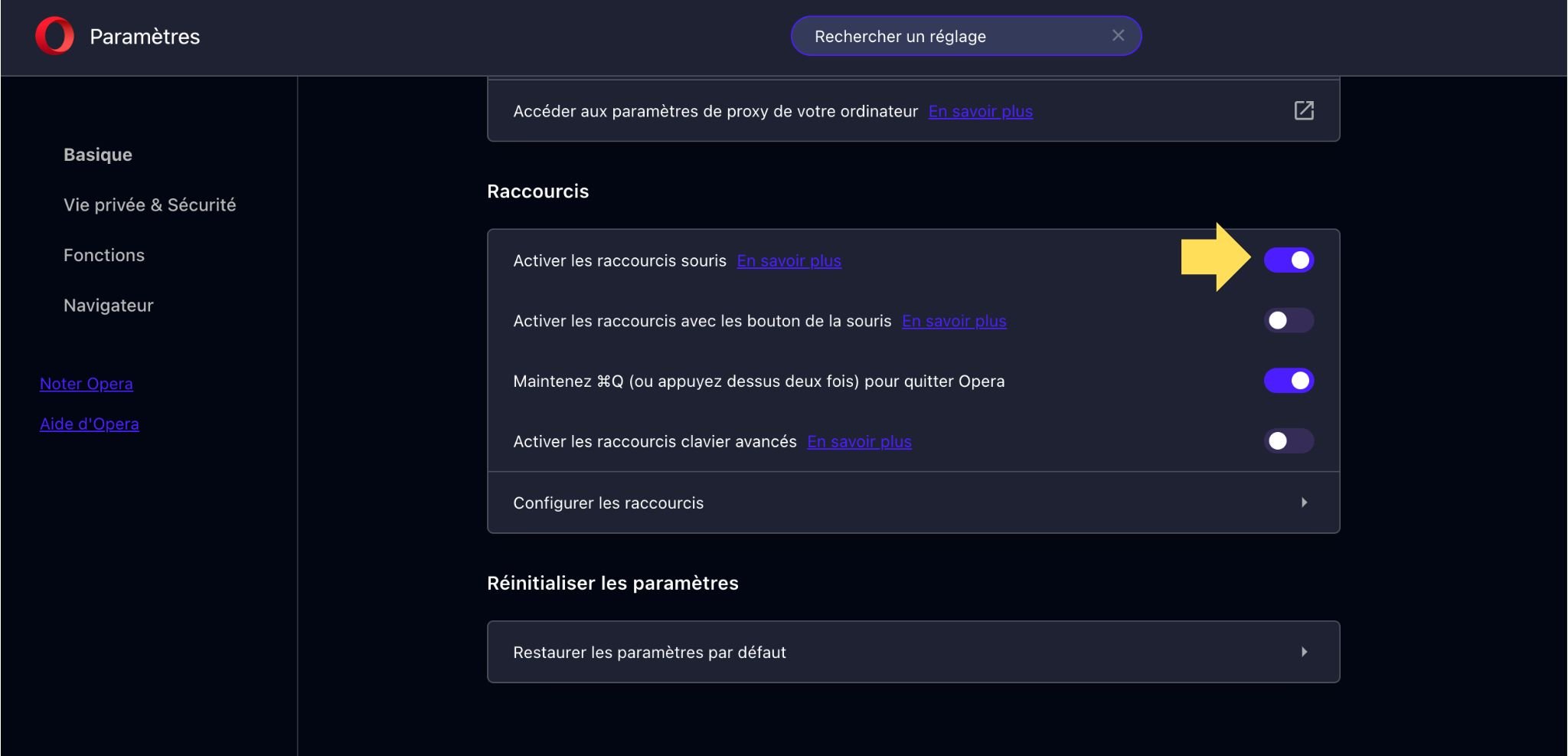This screenshot has width=1568, height=756.
Task: Open 'Aide d'Opera'
Action: pyautogui.click(x=90, y=424)
